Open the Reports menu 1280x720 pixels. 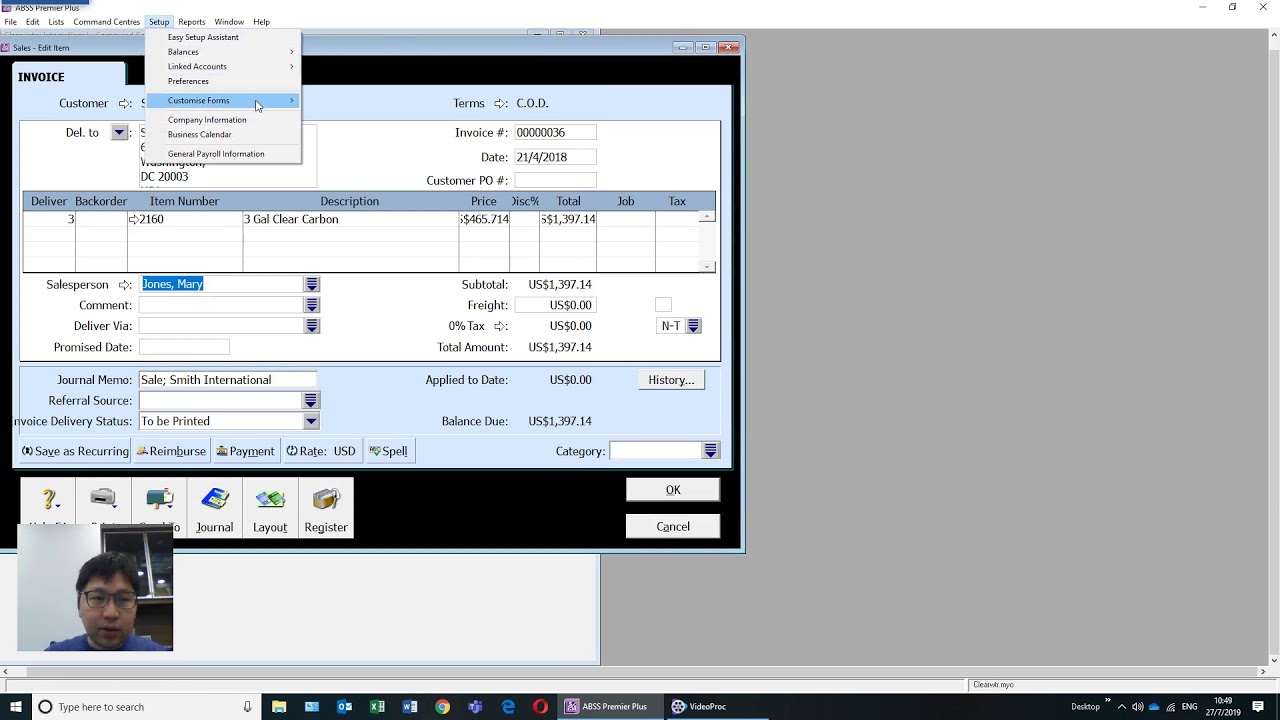click(x=192, y=22)
